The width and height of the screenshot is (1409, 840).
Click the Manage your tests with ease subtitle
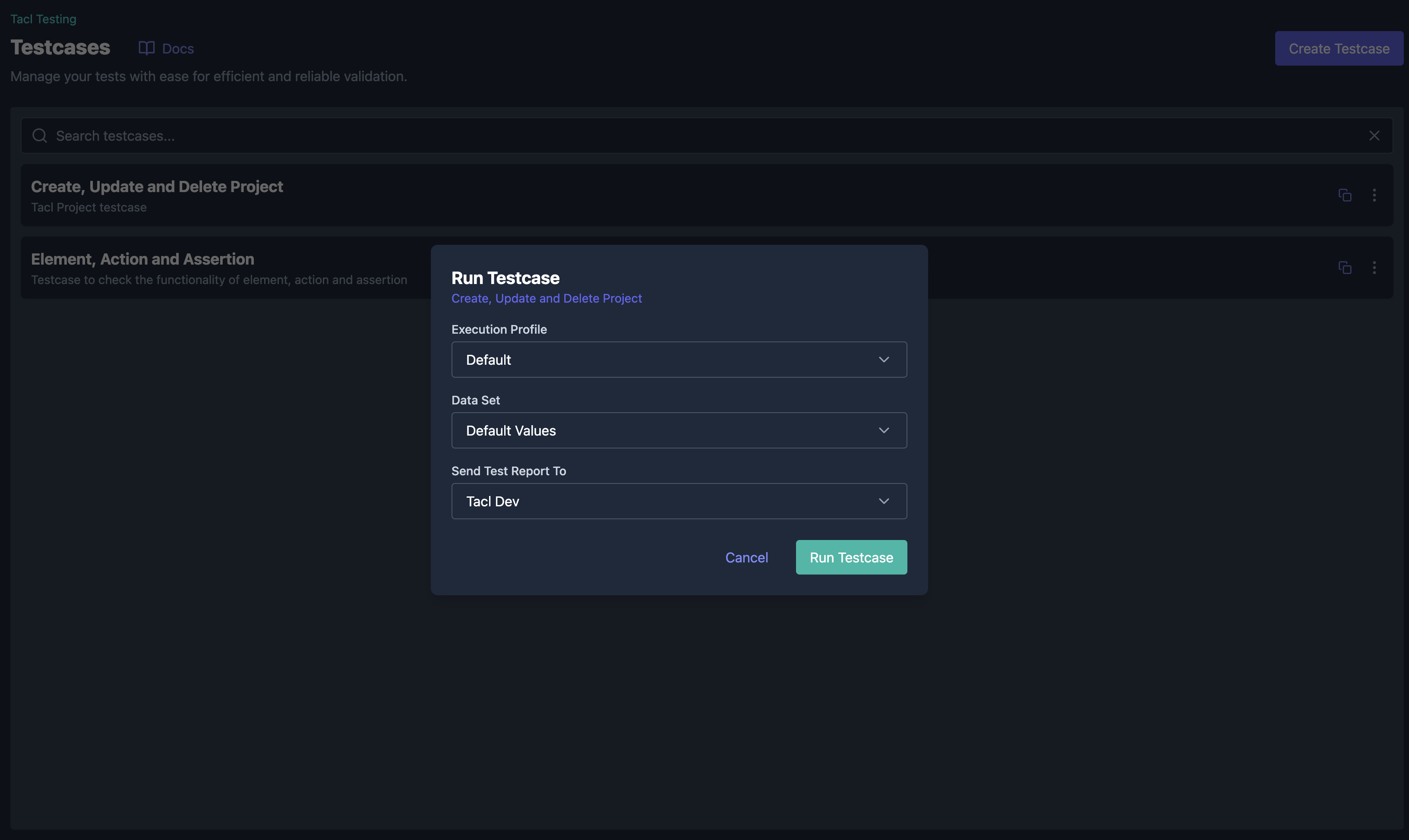pyautogui.click(x=209, y=76)
